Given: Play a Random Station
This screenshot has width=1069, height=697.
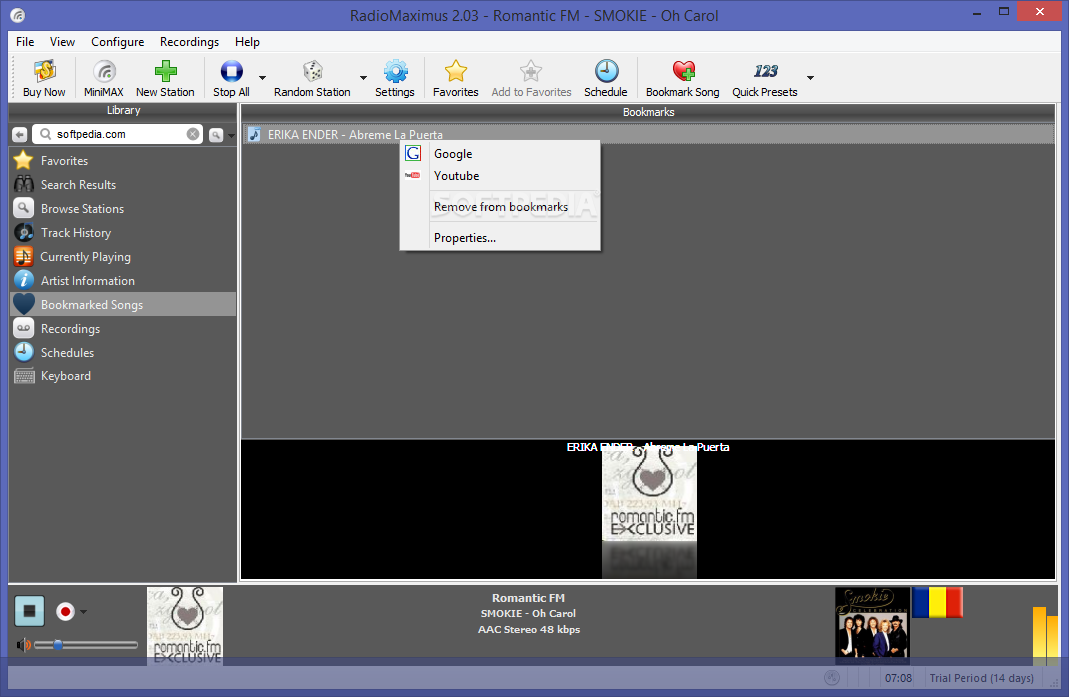Looking at the screenshot, I should (x=312, y=78).
